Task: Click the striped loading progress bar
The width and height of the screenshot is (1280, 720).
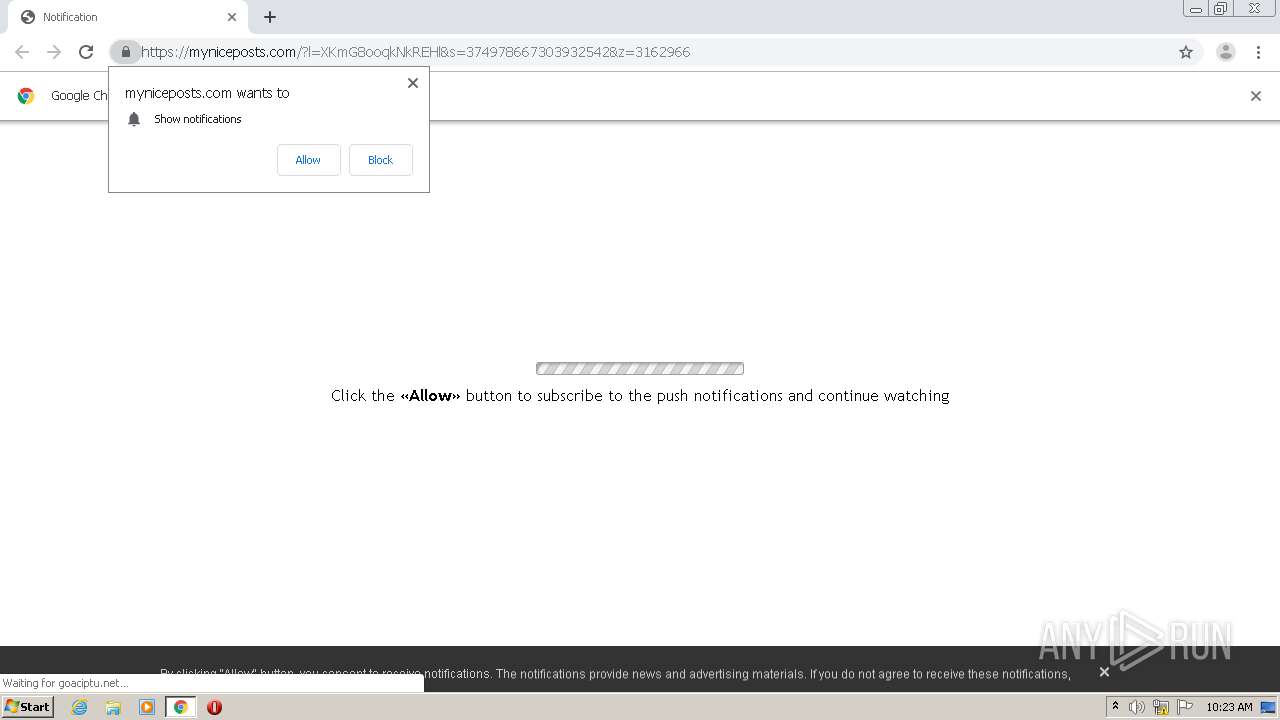Action: (x=640, y=368)
